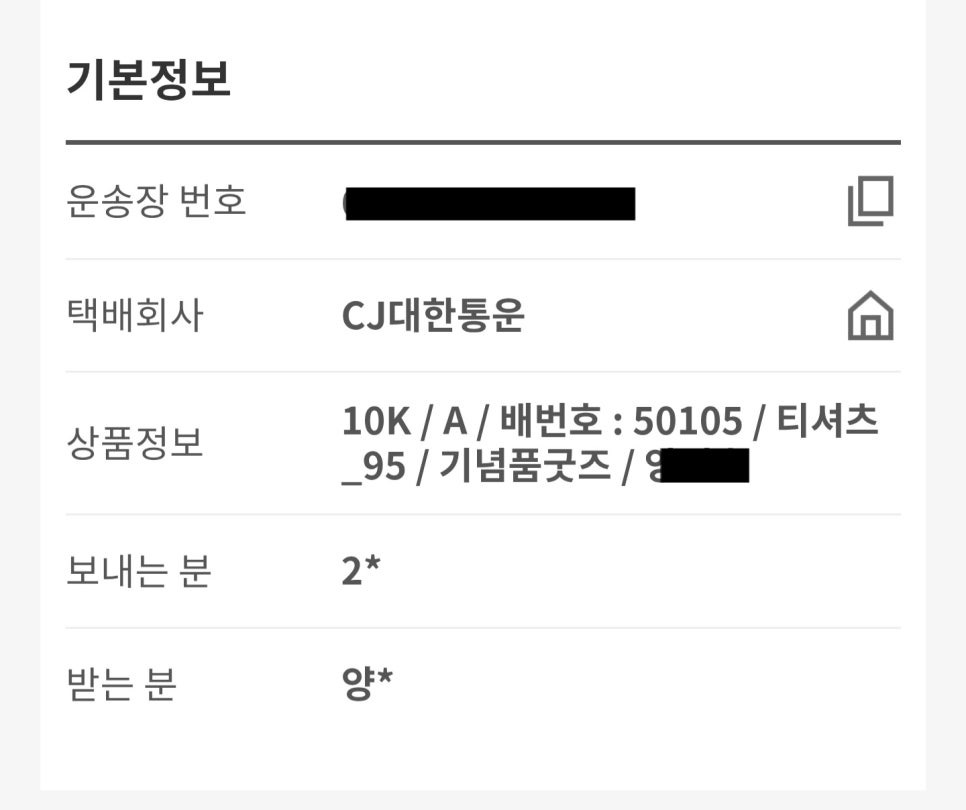Click the blacked-out part of product info
The height and width of the screenshot is (810, 966).
[x=705, y=466]
